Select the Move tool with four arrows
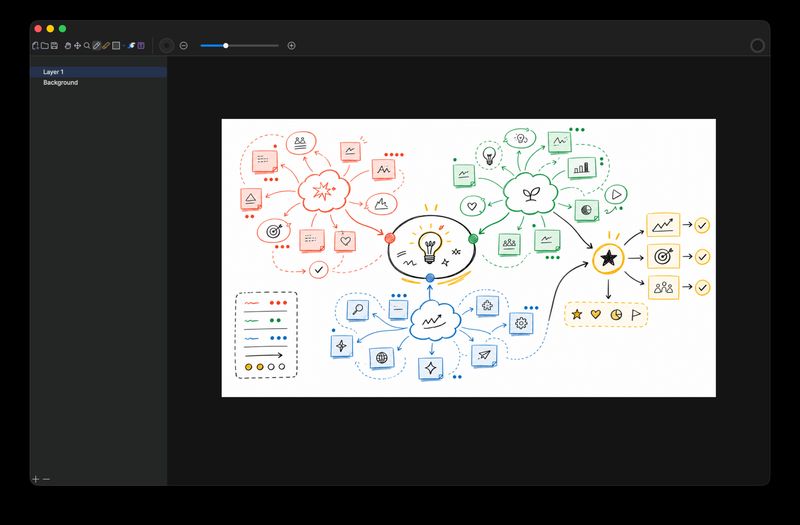 [x=78, y=45]
